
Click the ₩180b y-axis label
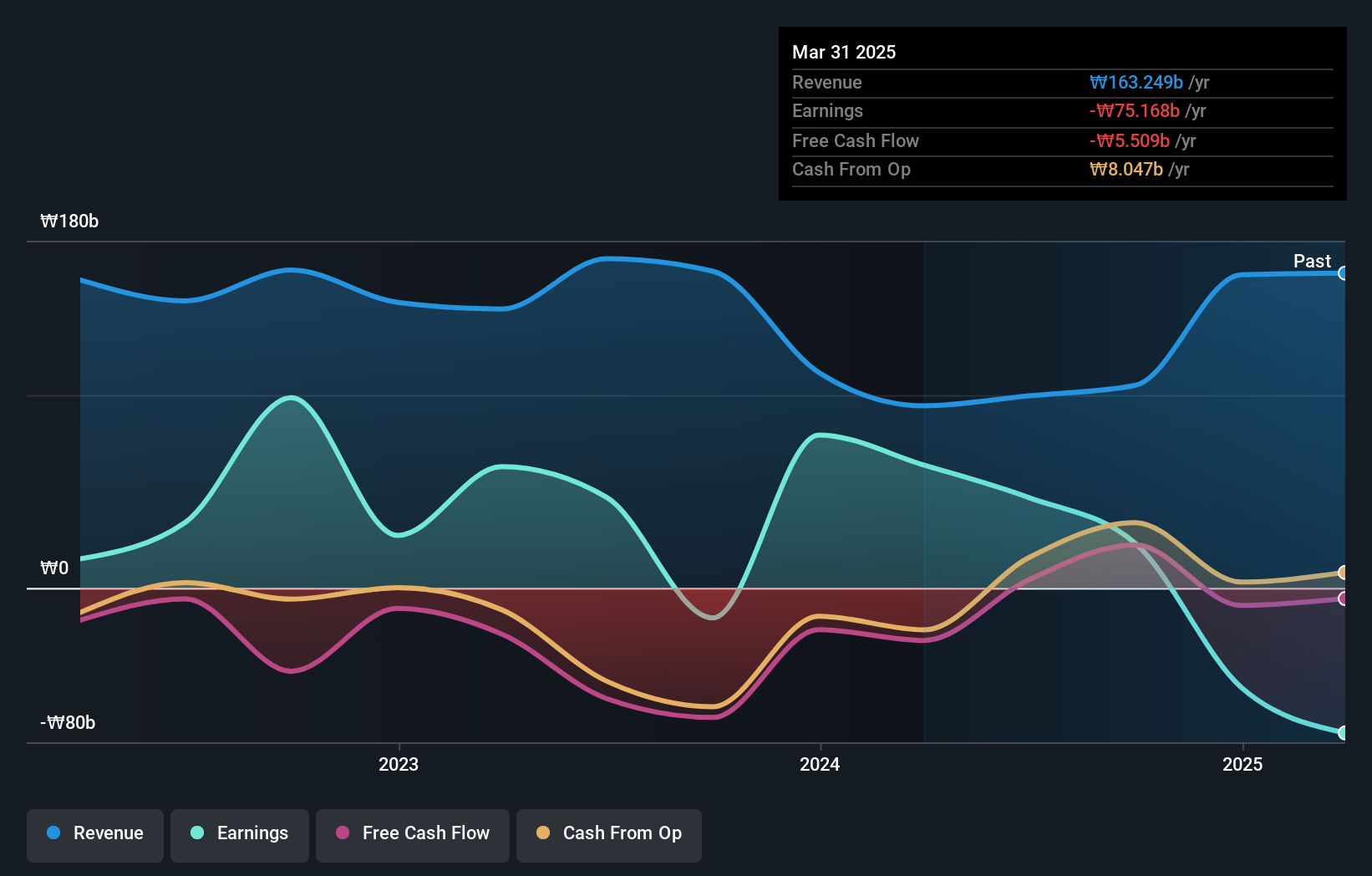69,222
